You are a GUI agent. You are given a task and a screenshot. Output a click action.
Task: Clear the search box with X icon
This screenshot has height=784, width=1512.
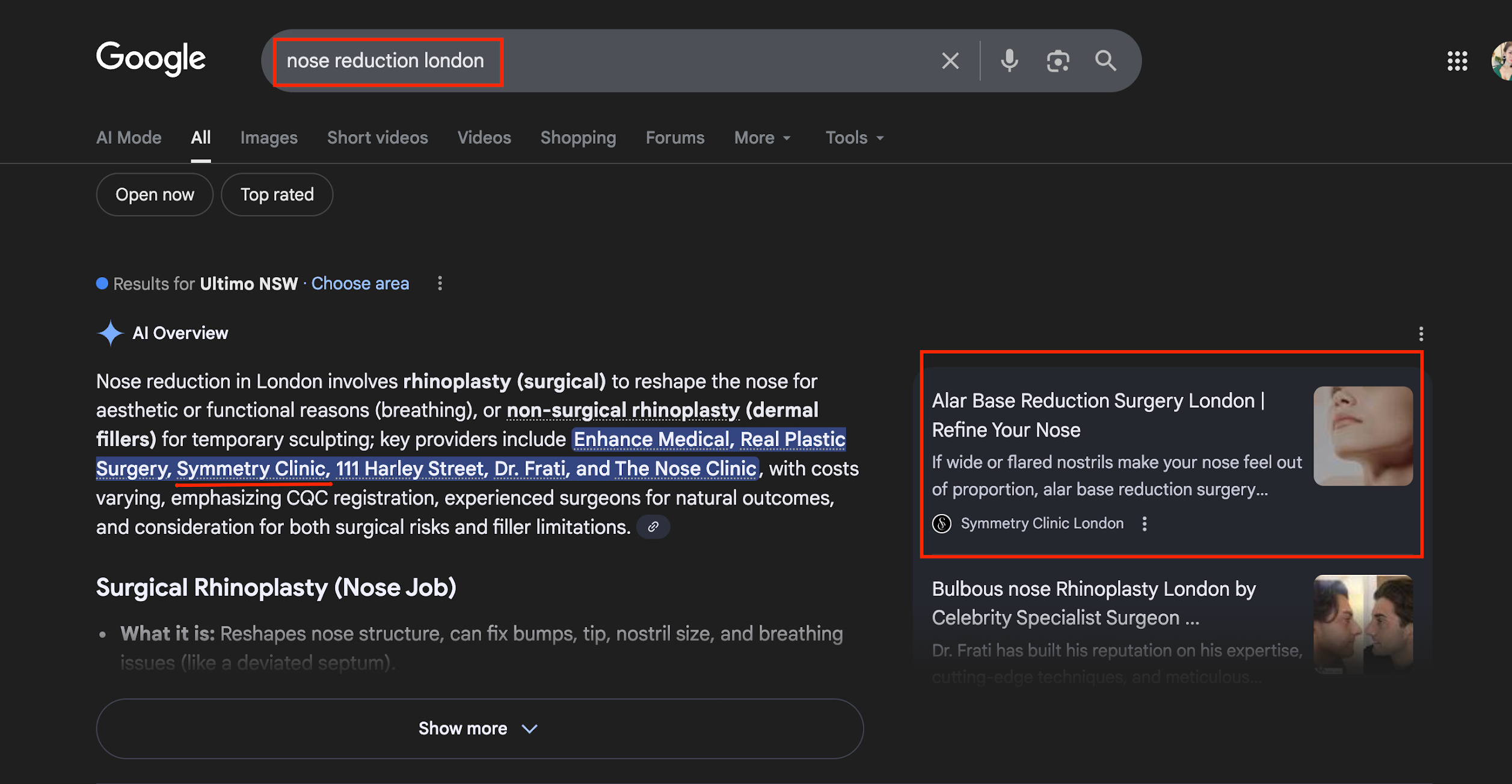point(950,61)
